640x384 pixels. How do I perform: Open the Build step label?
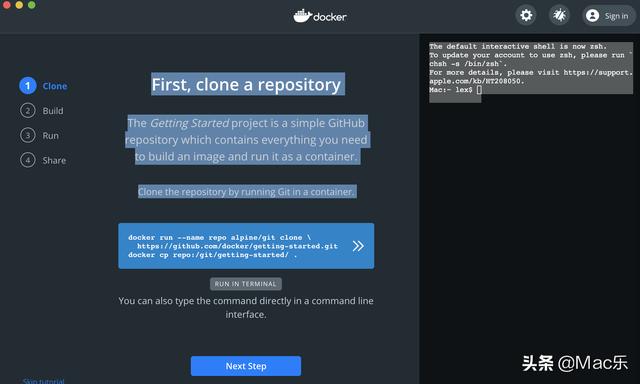click(x=53, y=111)
